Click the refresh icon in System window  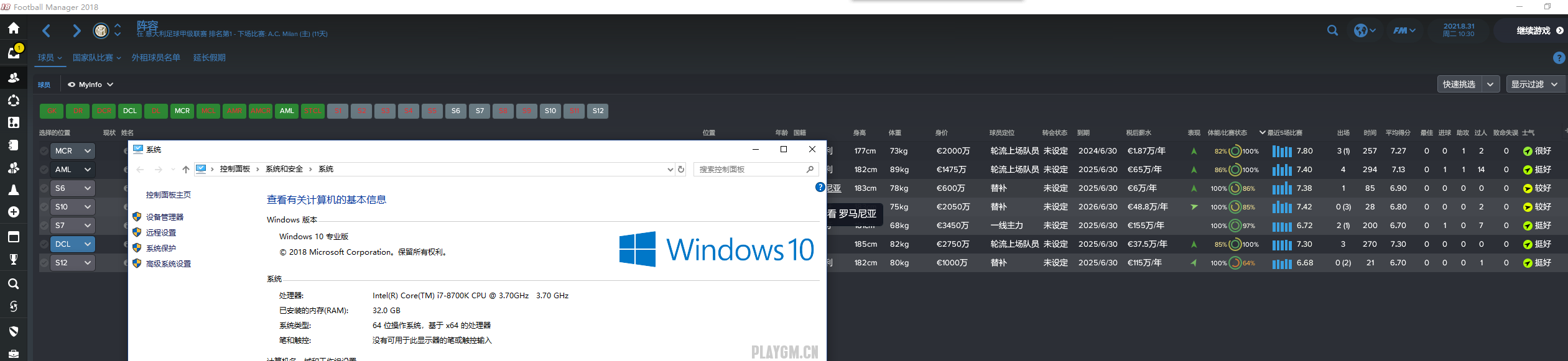681,169
